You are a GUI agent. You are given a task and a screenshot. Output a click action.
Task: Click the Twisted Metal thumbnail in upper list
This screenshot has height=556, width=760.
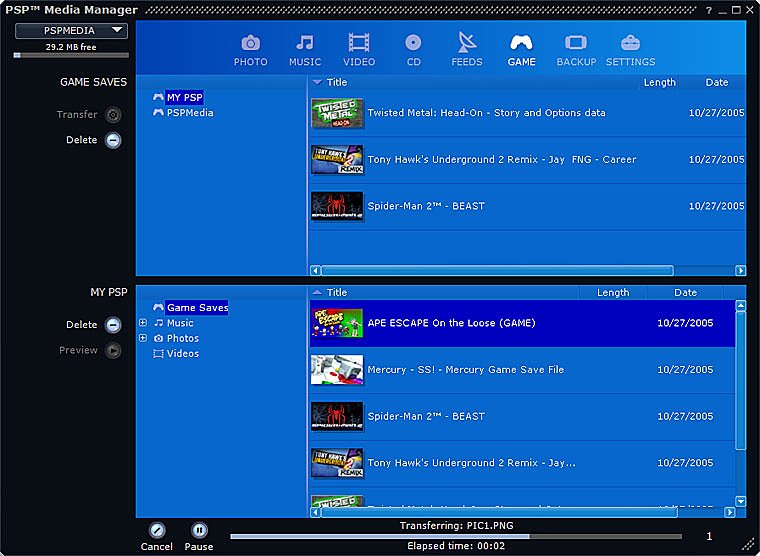coord(337,113)
